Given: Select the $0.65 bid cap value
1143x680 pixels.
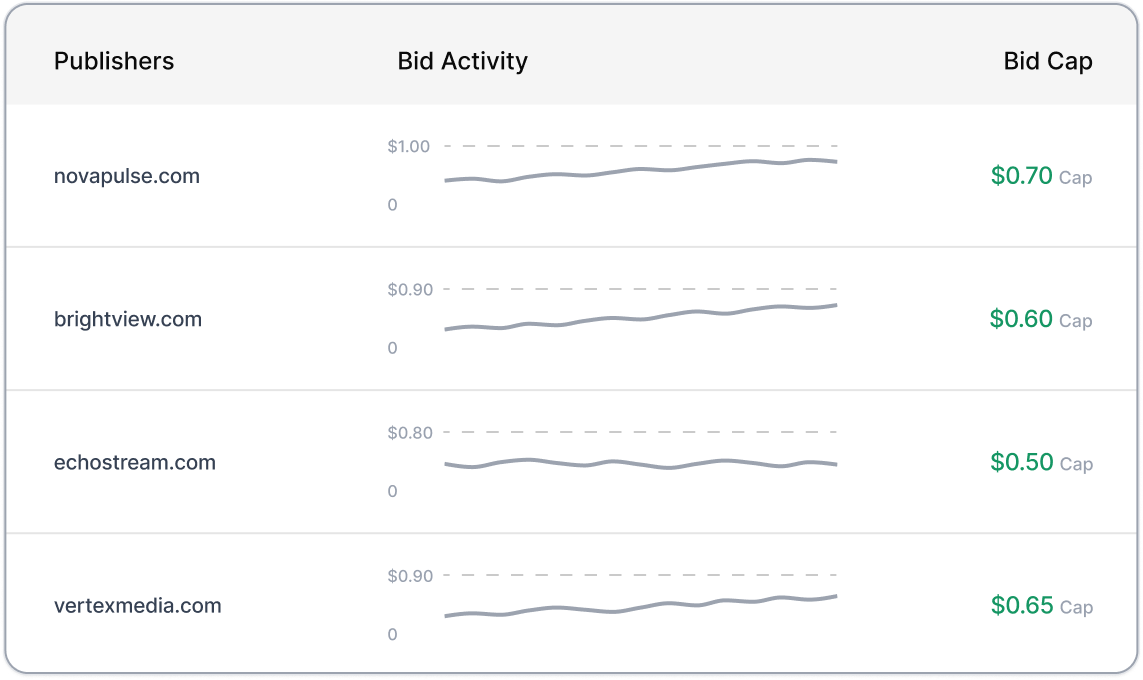Looking at the screenshot, I should coord(1021,606).
